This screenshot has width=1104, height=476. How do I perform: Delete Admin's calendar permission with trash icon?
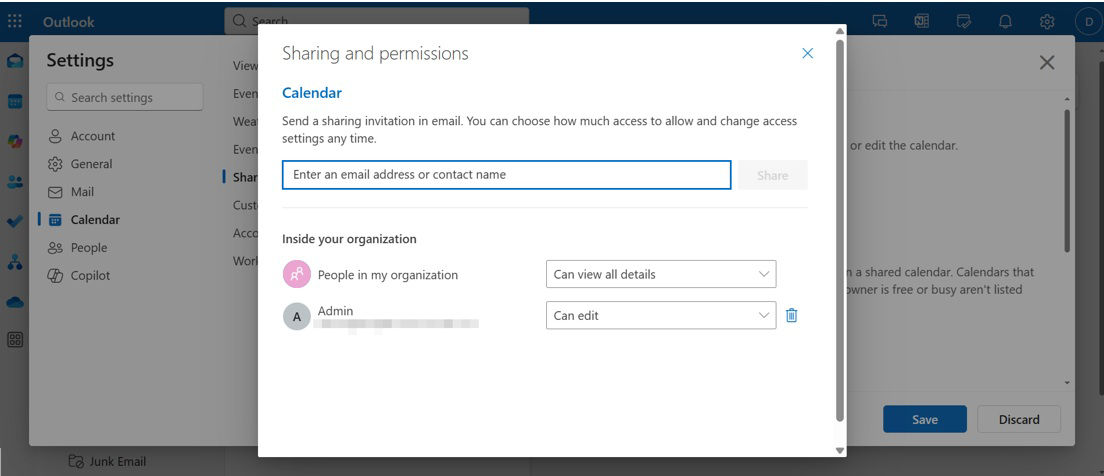point(791,316)
